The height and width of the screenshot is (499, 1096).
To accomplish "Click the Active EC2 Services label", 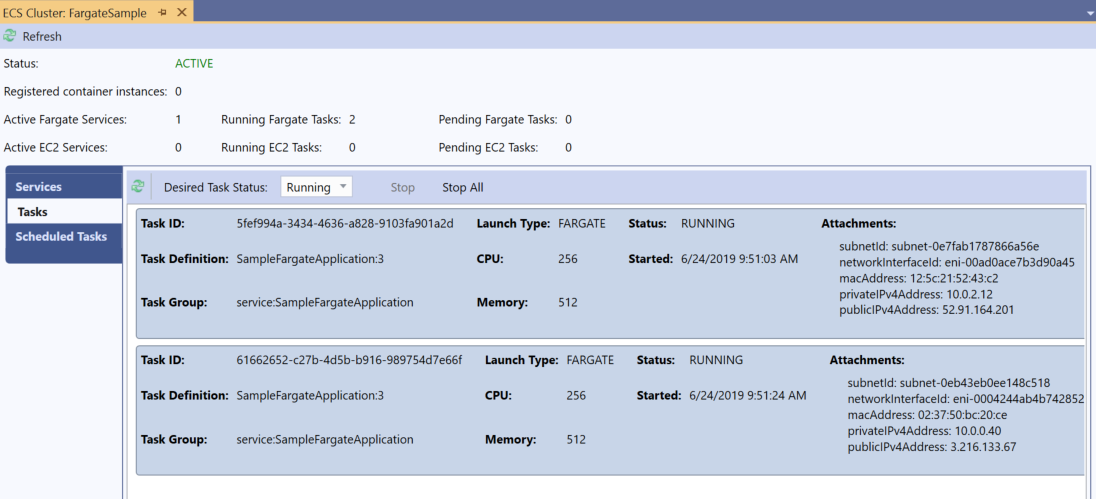I will coord(56,147).
